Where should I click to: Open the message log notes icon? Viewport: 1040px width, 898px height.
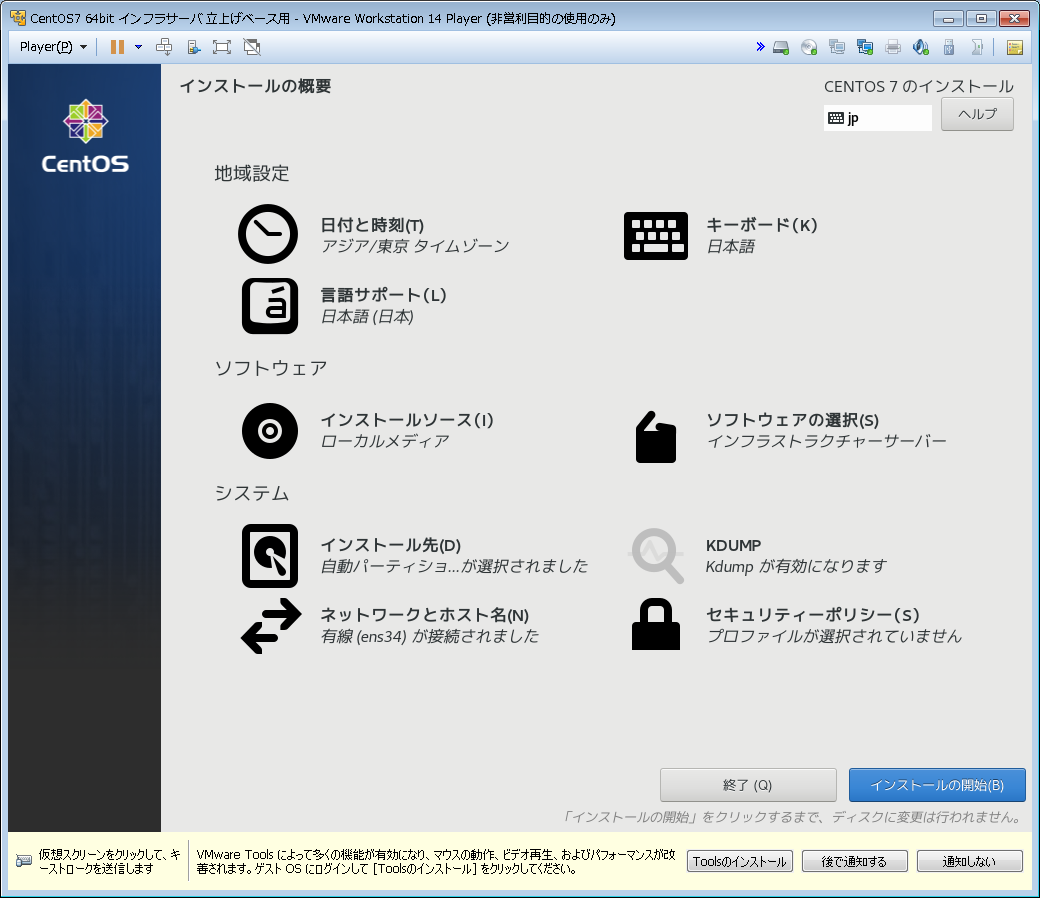point(1014,47)
